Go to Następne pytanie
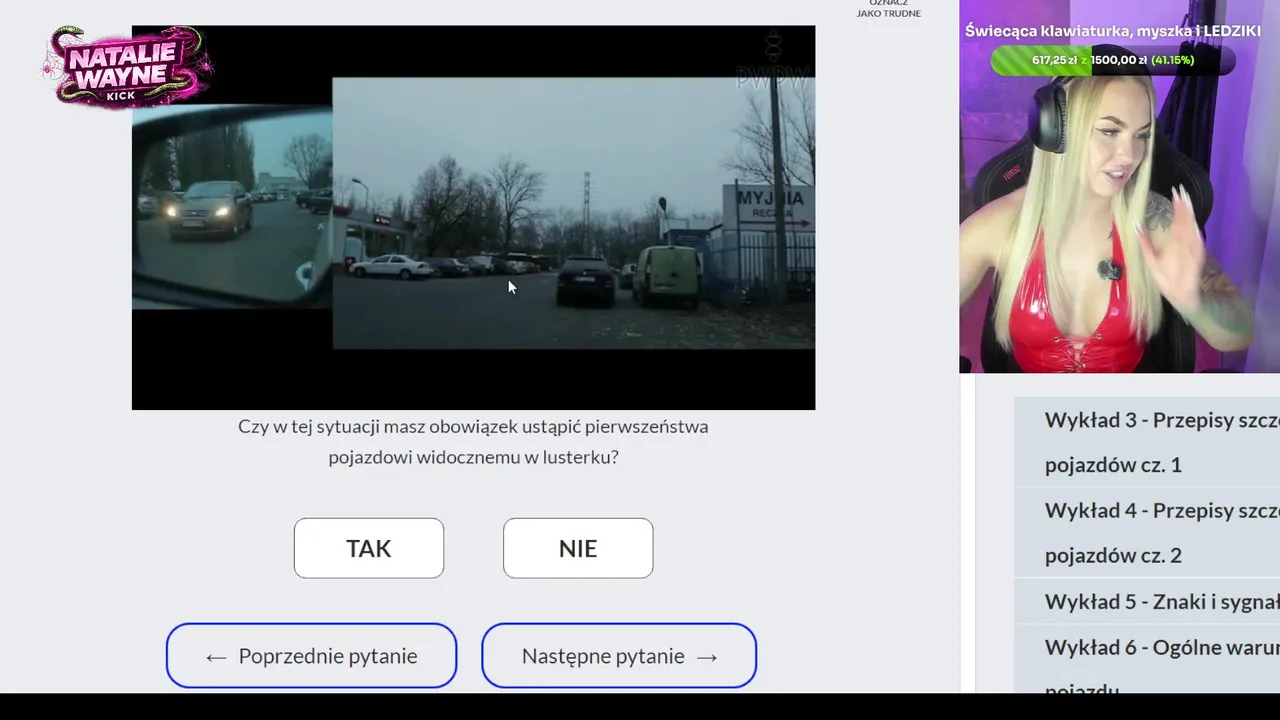This screenshot has width=1280, height=720. click(619, 656)
